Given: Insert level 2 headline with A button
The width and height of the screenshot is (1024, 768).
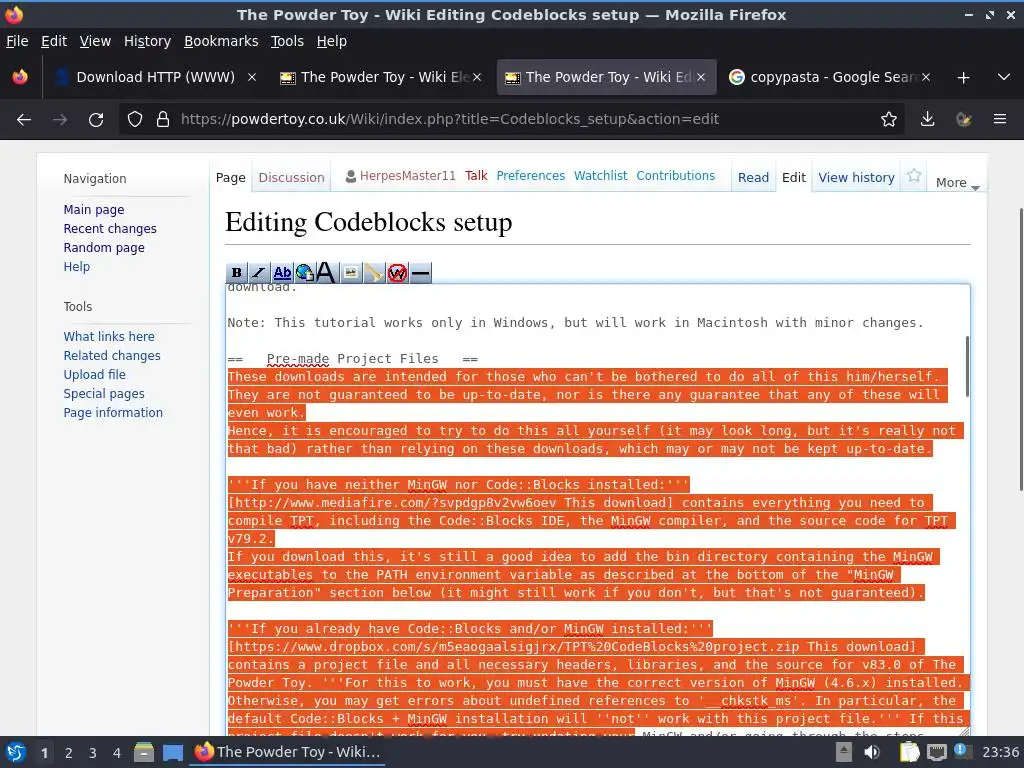Looking at the screenshot, I should click(x=327, y=272).
